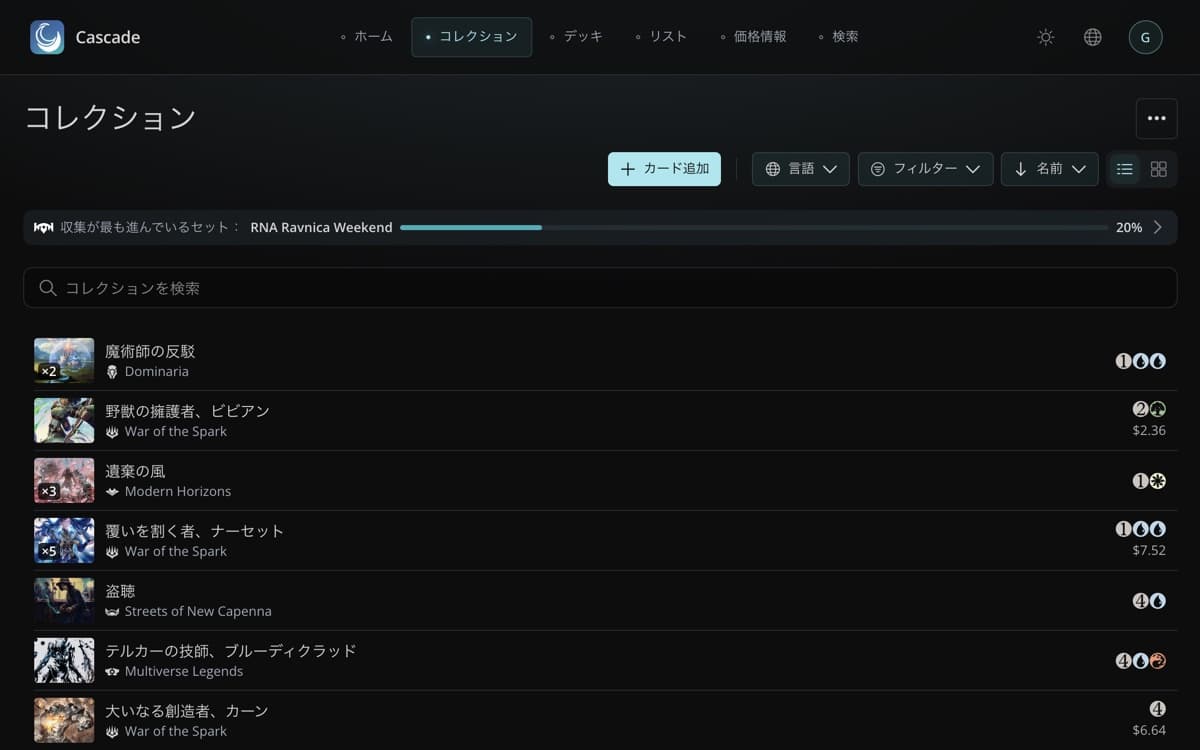This screenshot has height=750, width=1200.
Task: Expand the RNA Ravnica Weekend chevron
Action: click(x=1158, y=227)
